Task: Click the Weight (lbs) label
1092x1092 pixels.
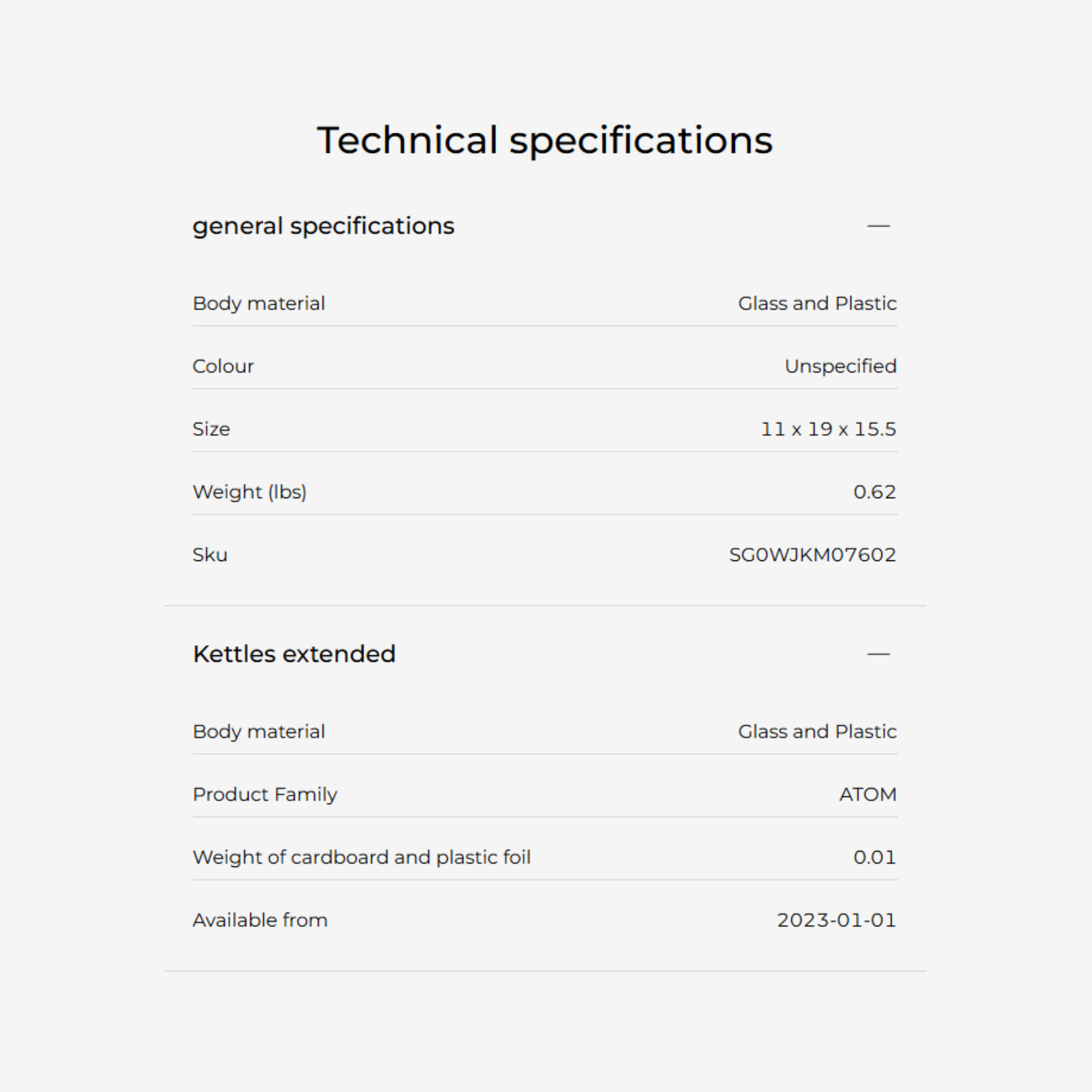Action: [250, 492]
